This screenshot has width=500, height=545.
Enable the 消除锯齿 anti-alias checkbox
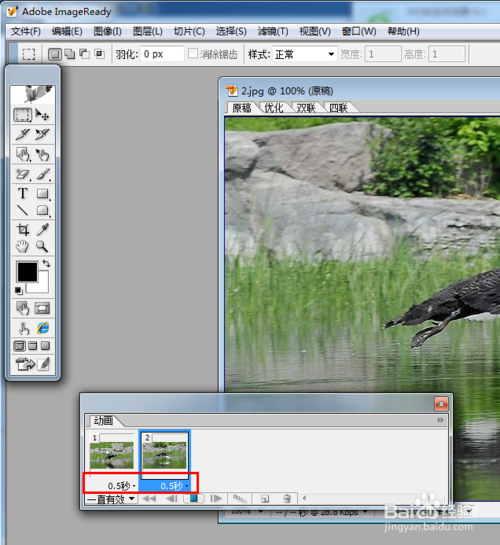(193, 54)
